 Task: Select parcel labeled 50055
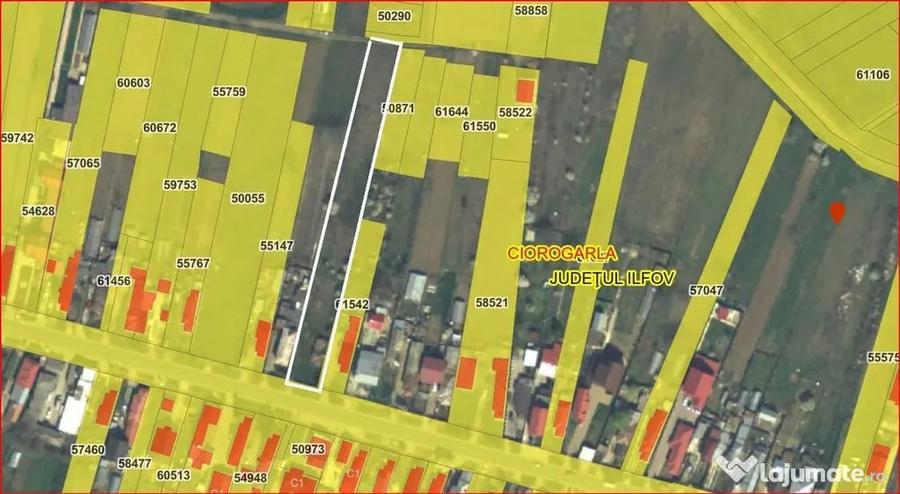tap(248, 198)
